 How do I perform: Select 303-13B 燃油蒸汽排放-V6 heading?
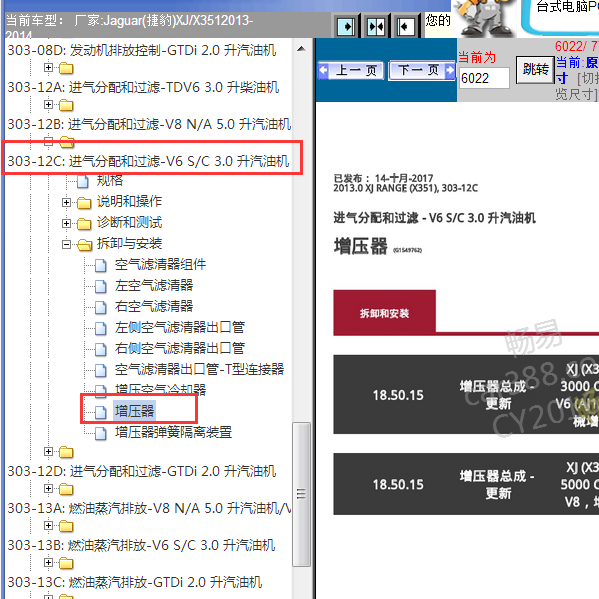pos(141,545)
